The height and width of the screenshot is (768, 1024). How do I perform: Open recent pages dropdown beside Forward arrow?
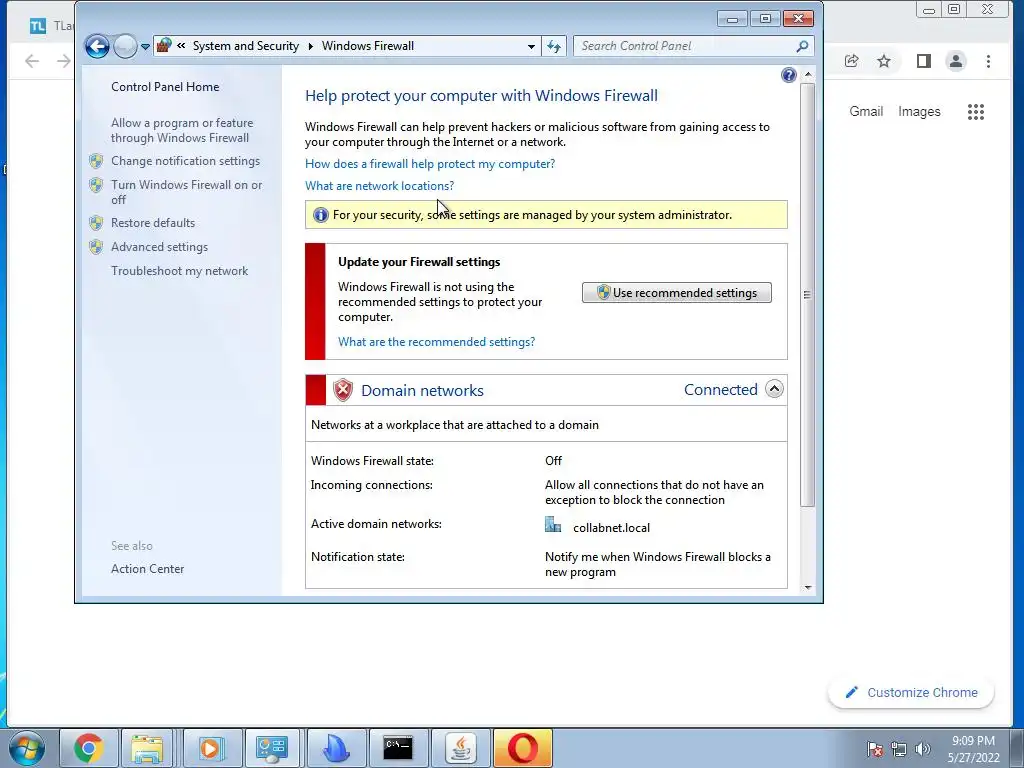(145, 46)
